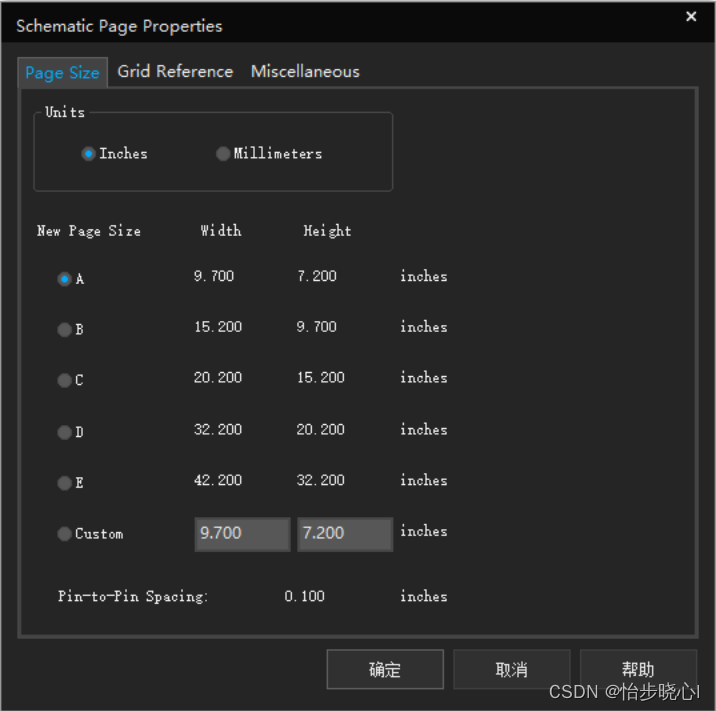Image resolution: width=716 pixels, height=711 pixels.
Task: Set page size to E
Action: (65, 483)
